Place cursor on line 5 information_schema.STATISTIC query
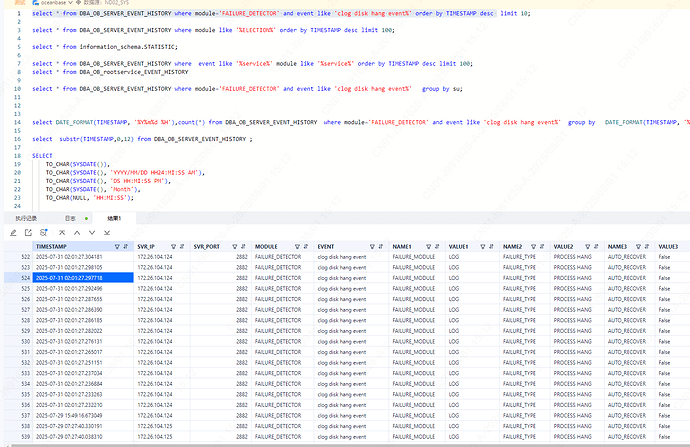Screen dimensions: 690x447 (x=105, y=47)
